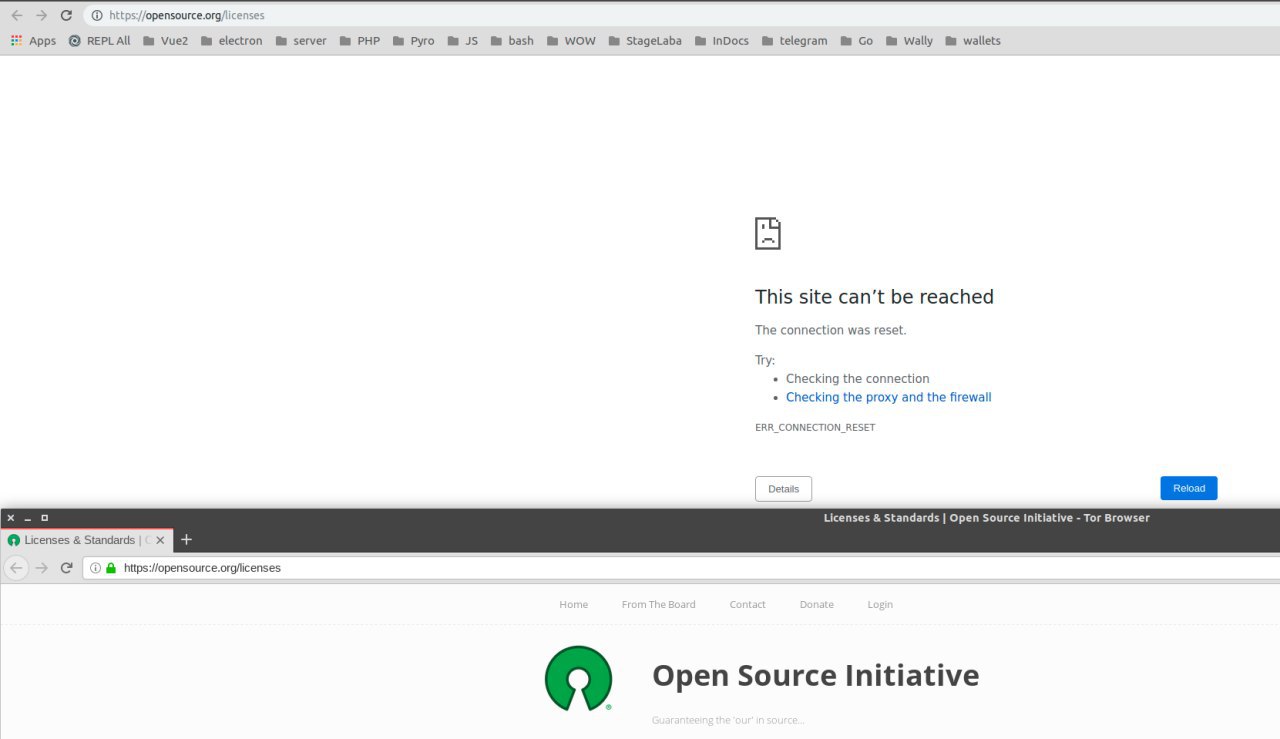Image resolution: width=1280 pixels, height=739 pixels.
Task: Open the telegram bookmark folder
Action: 794,41
